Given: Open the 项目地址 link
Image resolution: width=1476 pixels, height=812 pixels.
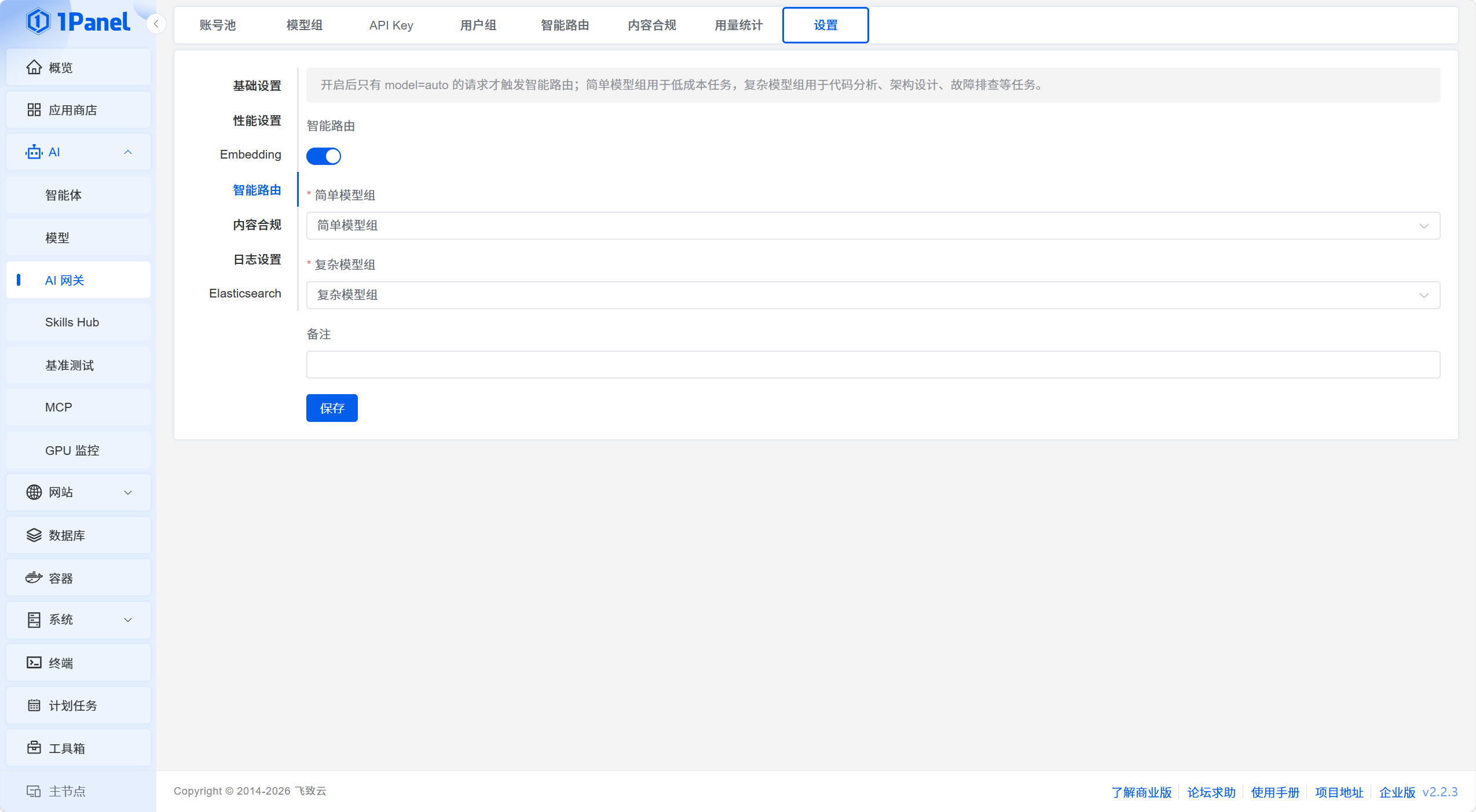Looking at the screenshot, I should coord(1339,792).
